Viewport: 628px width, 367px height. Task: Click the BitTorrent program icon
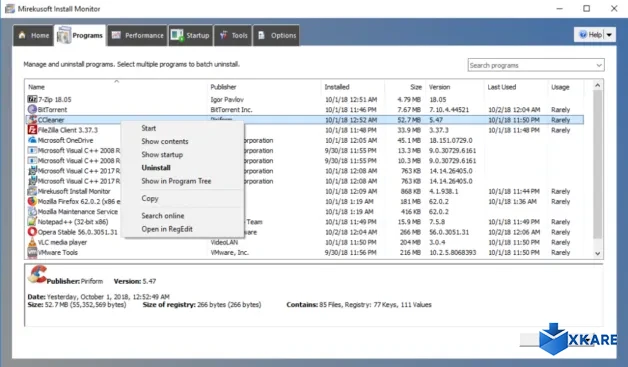tap(32, 109)
